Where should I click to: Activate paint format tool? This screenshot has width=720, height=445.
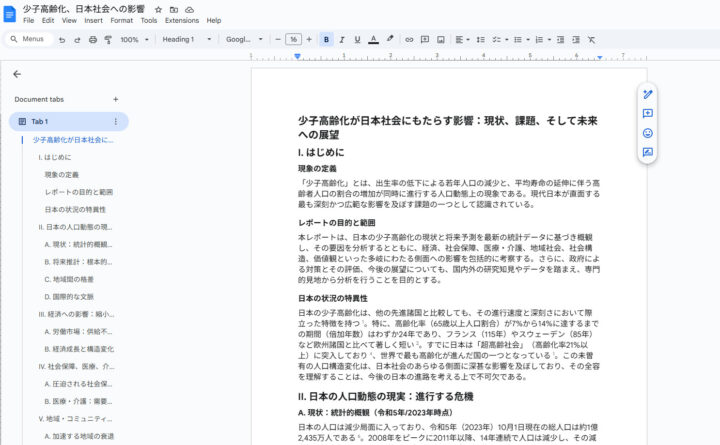[108, 40]
